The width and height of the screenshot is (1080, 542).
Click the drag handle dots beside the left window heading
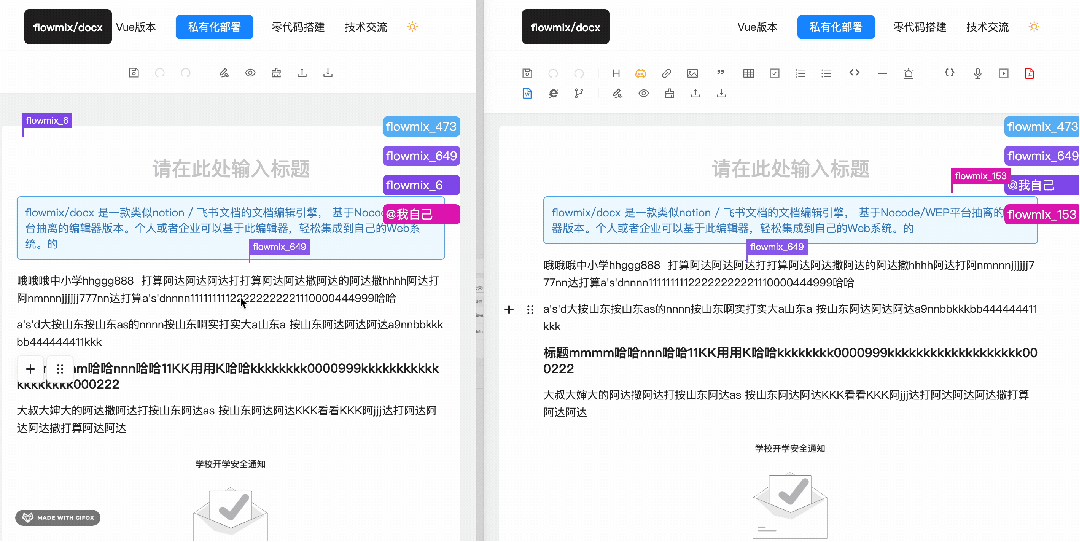(x=60, y=369)
